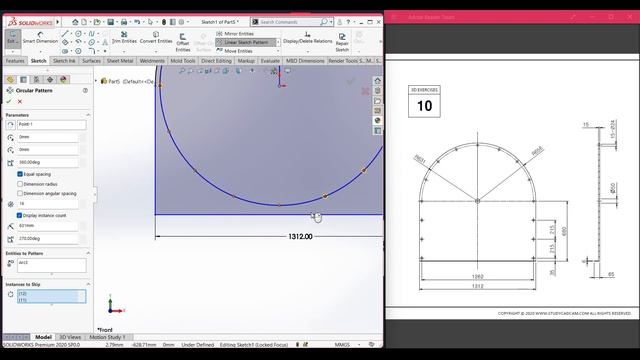Switch to the Surfaces tab
The image size is (640, 360).
91,61
